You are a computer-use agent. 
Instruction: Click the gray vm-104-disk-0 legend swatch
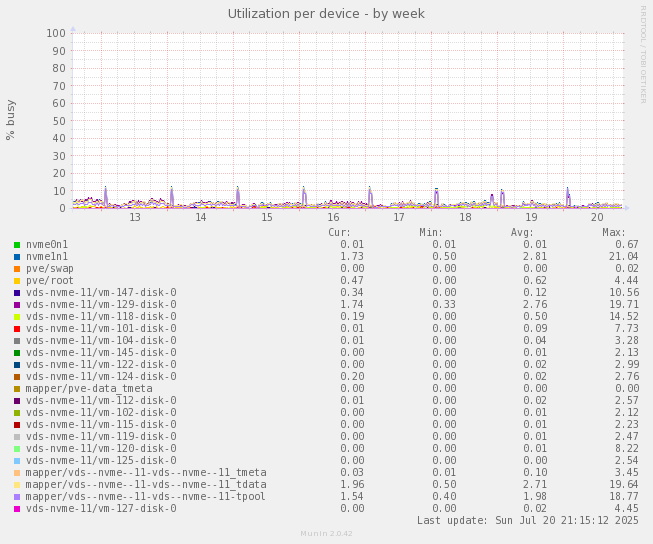(x=17, y=341)
